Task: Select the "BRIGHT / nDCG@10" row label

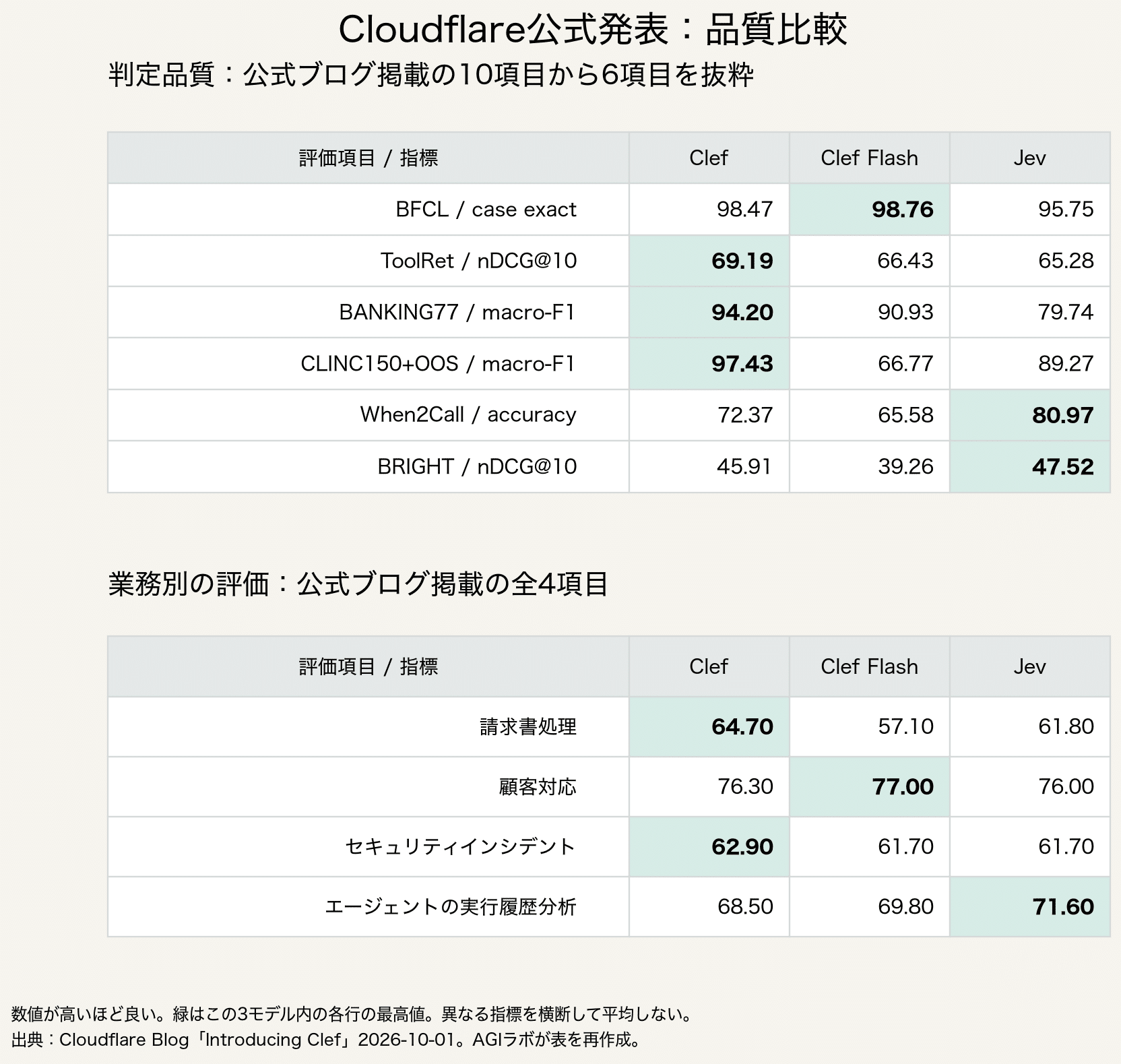Action: [477, 467]
